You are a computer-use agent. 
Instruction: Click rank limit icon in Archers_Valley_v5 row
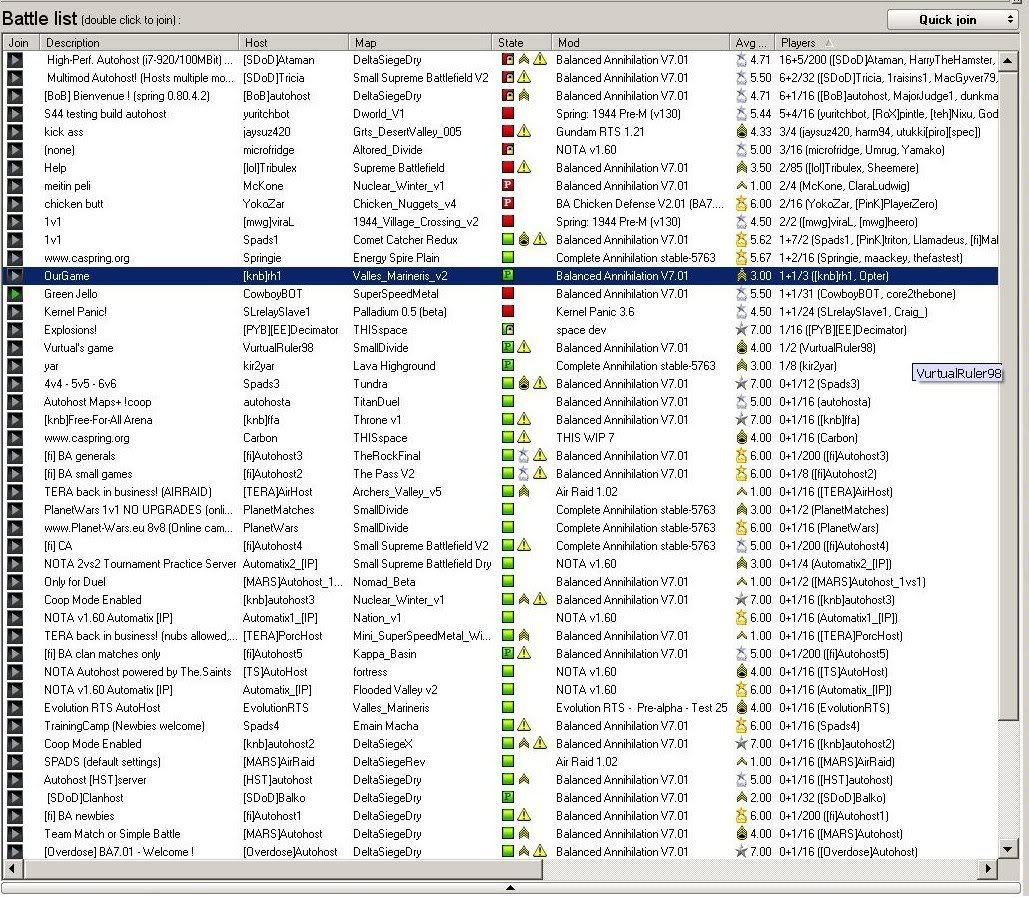(x=524, y=491)
